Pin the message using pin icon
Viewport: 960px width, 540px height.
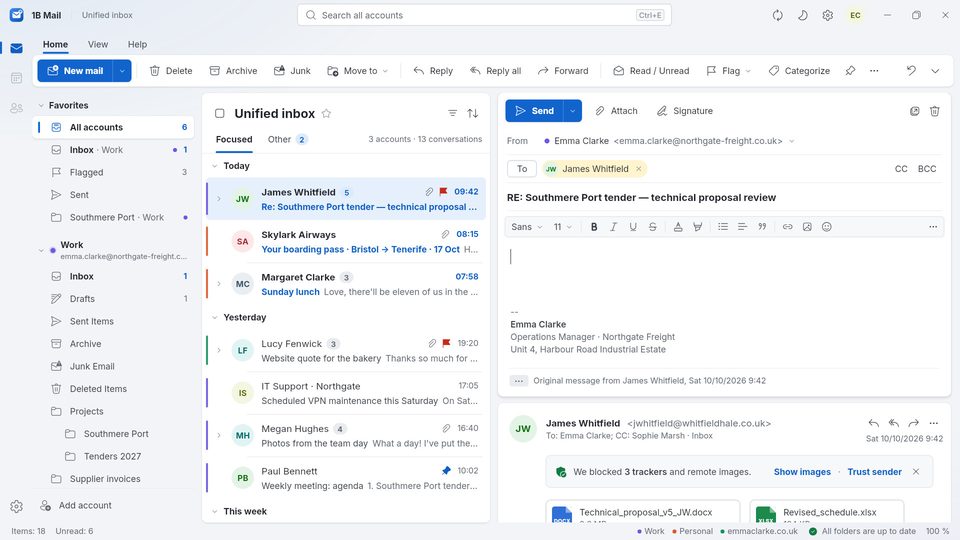pos(850,71)
